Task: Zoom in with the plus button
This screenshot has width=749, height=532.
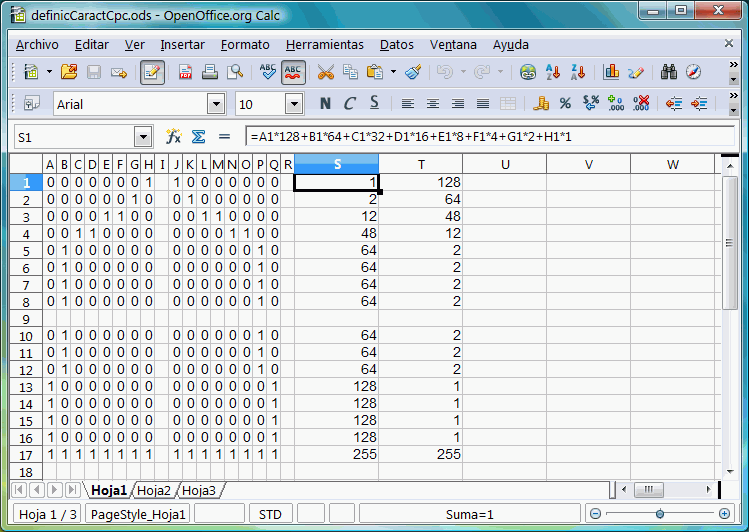Action: 724,514
